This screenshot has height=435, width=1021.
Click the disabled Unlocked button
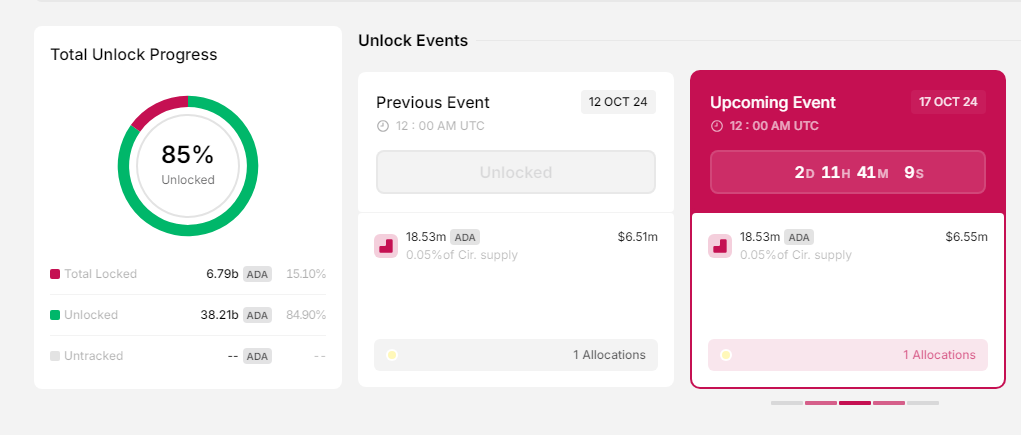(516, 172)
